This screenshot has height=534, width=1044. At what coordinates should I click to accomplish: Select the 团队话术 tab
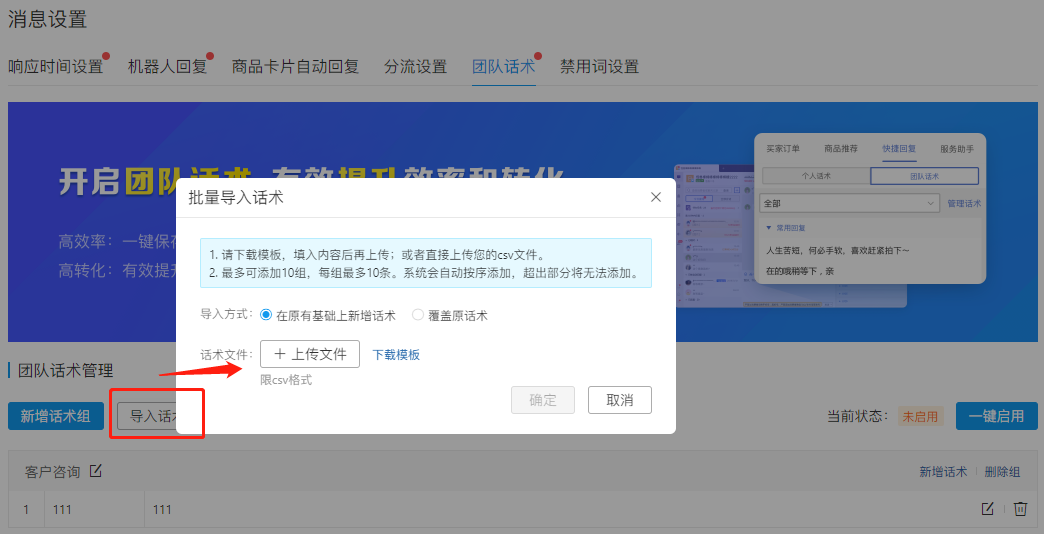pyautogui.click(x=503, y=67)
